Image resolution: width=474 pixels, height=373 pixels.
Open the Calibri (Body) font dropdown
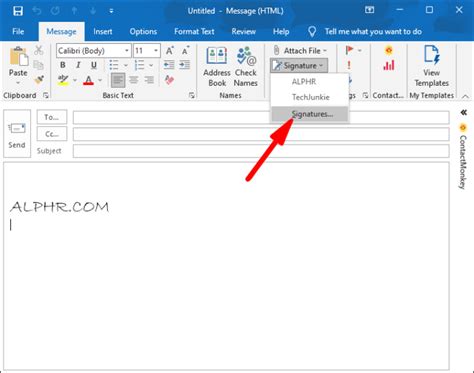[127, 51]
